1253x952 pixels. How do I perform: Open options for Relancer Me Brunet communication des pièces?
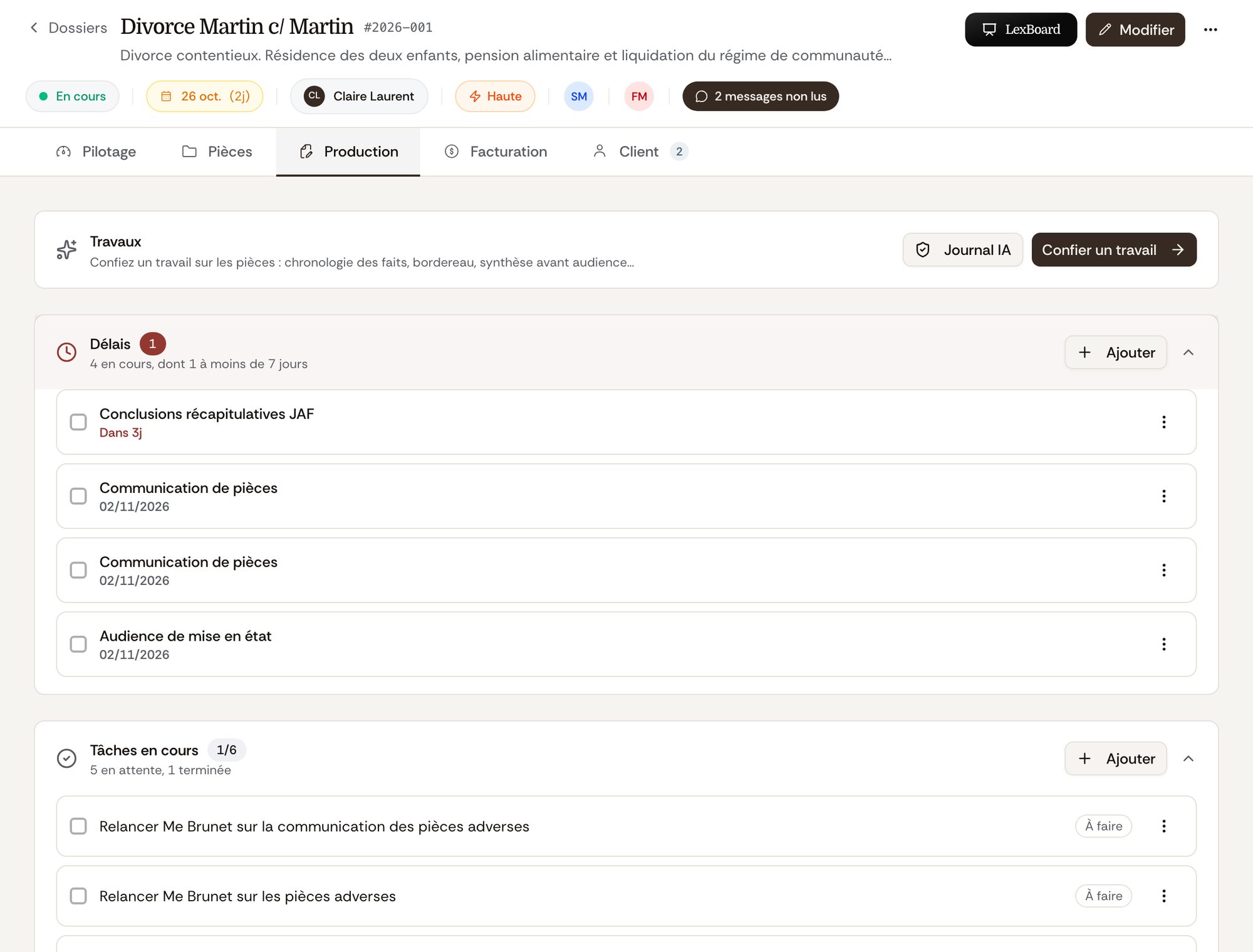[x=1164, y=826]
